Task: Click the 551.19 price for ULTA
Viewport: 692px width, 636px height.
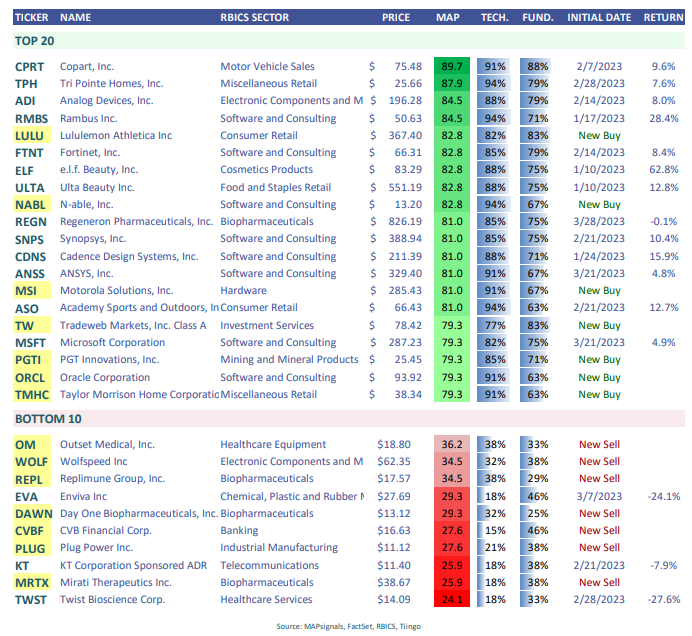Action: [405, 188]
